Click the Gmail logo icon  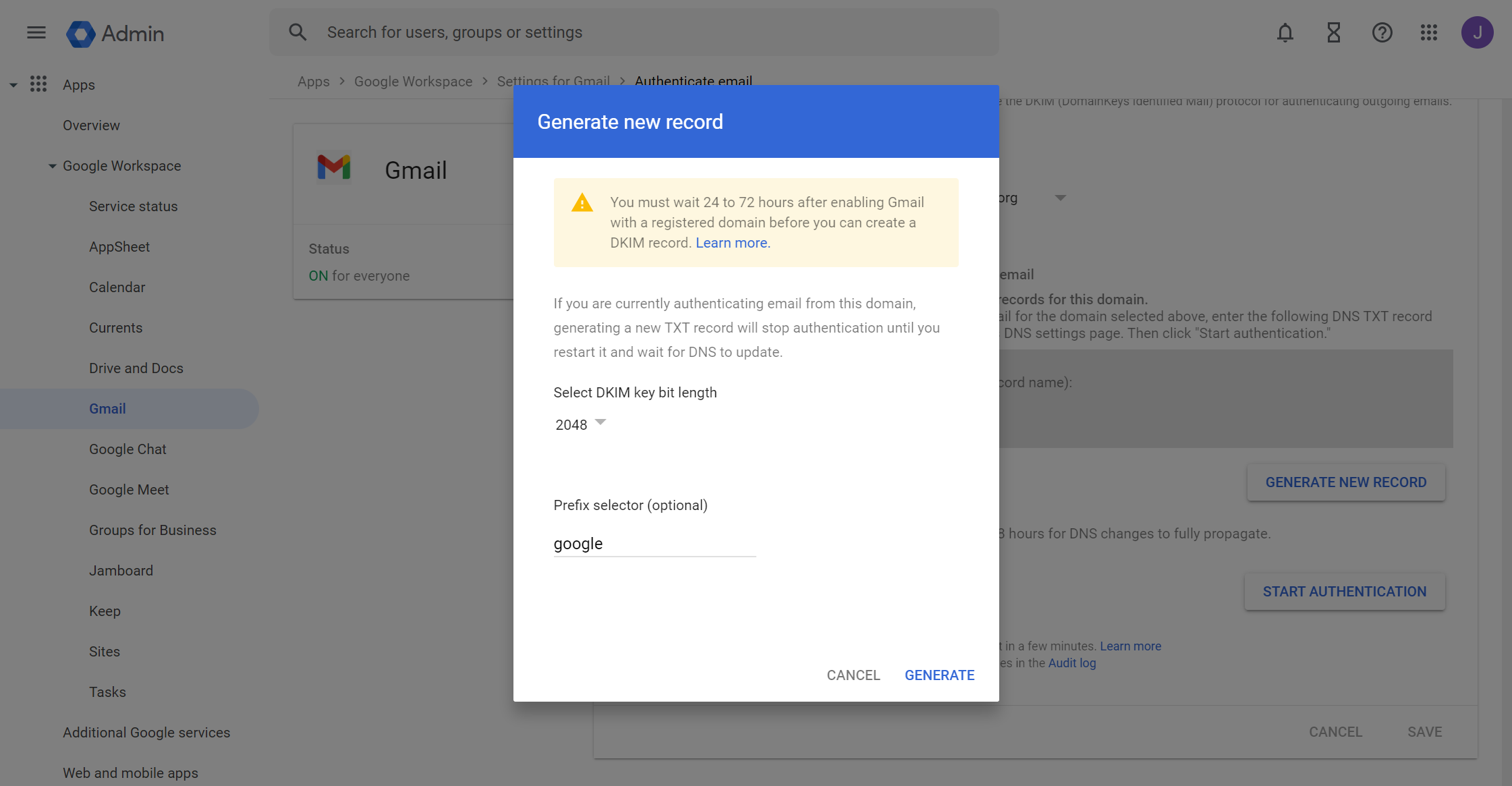[334, 167]
